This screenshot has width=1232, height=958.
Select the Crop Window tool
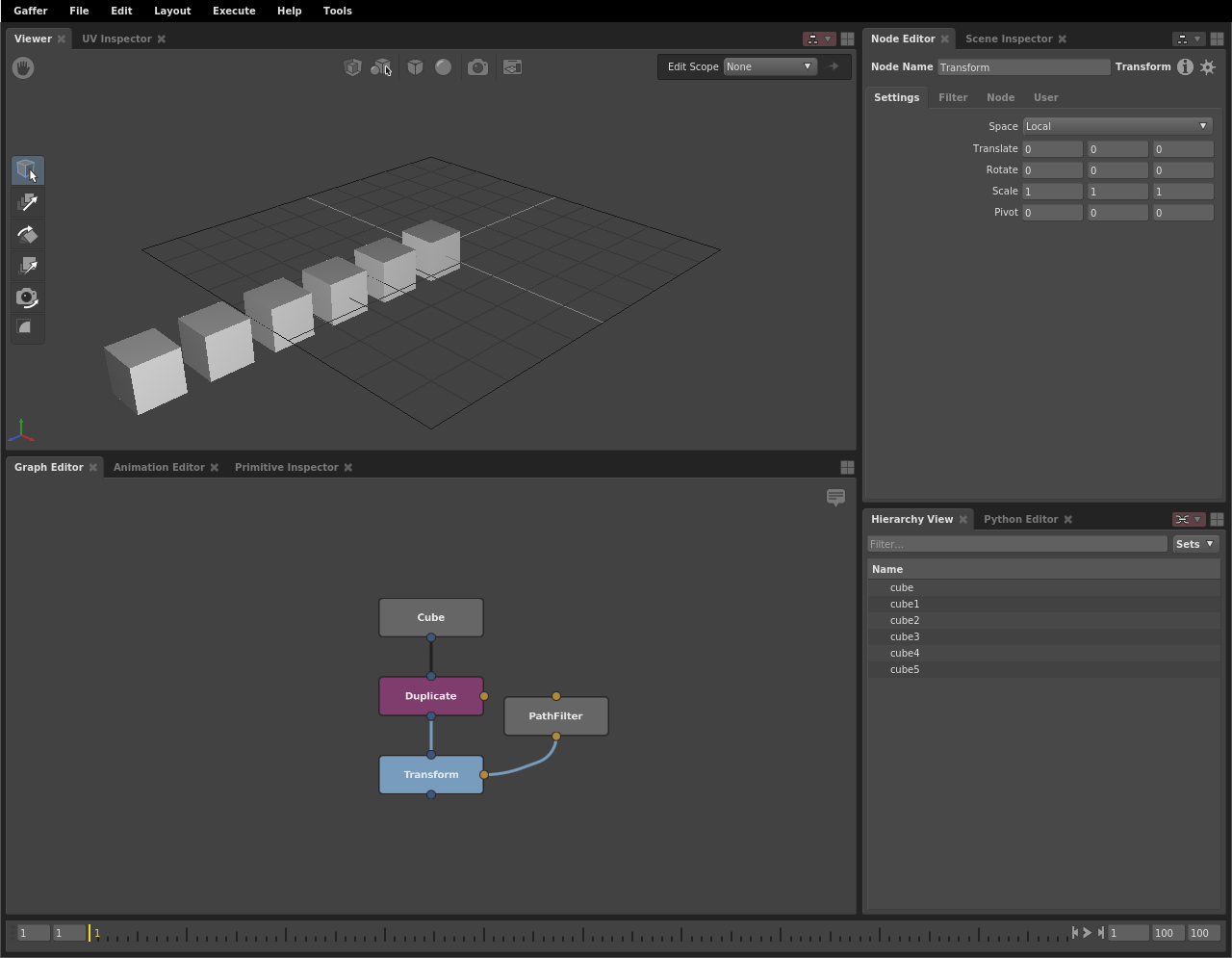[x=28, y=327]
